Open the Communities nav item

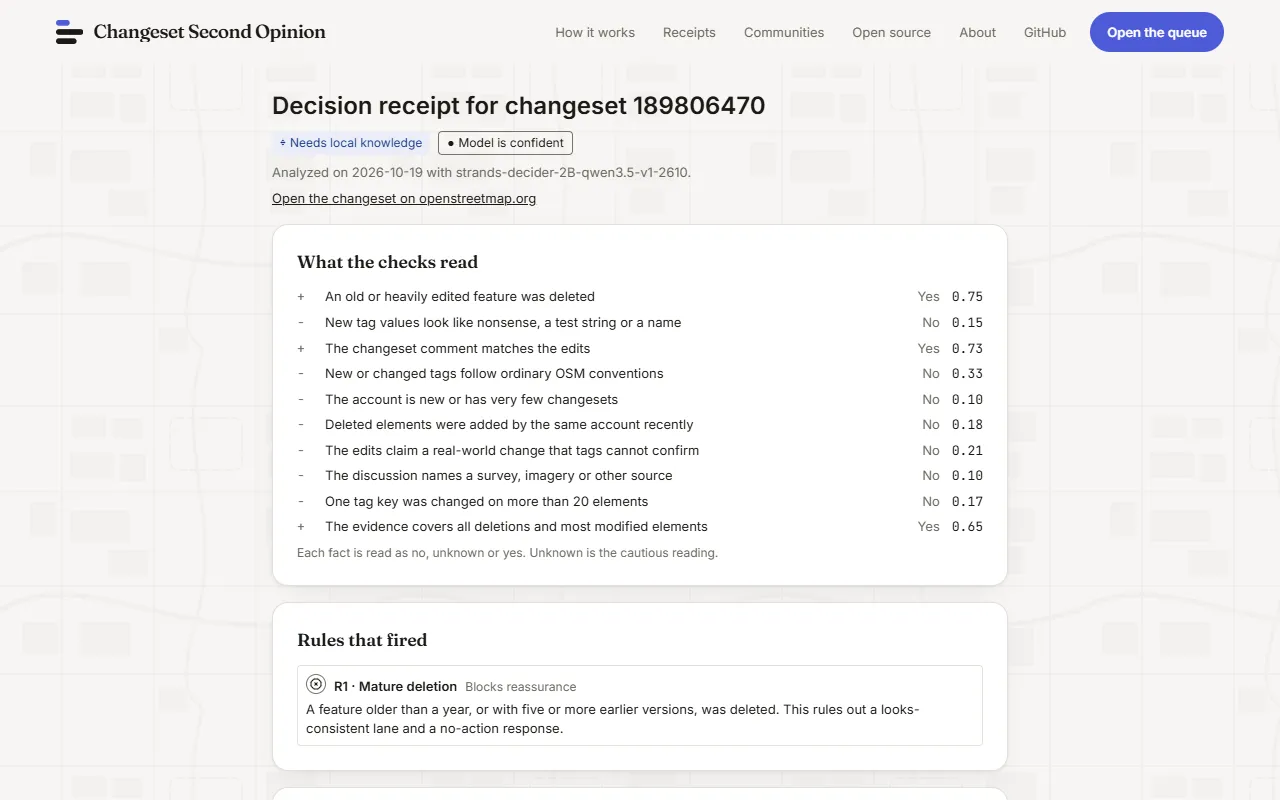784,32
